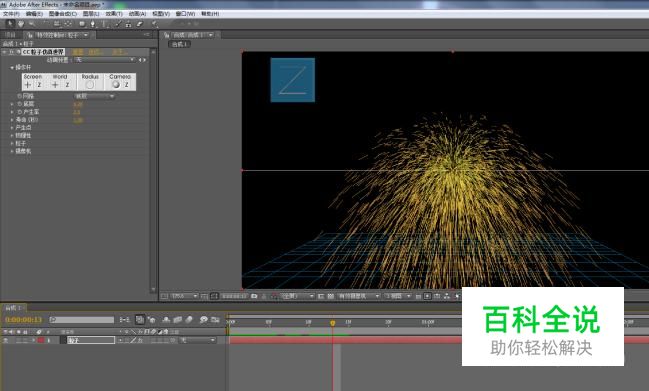Click the World position cross control
Image resolution: width=649 pixels, height=391 pixels.
(x=55, y=85)
